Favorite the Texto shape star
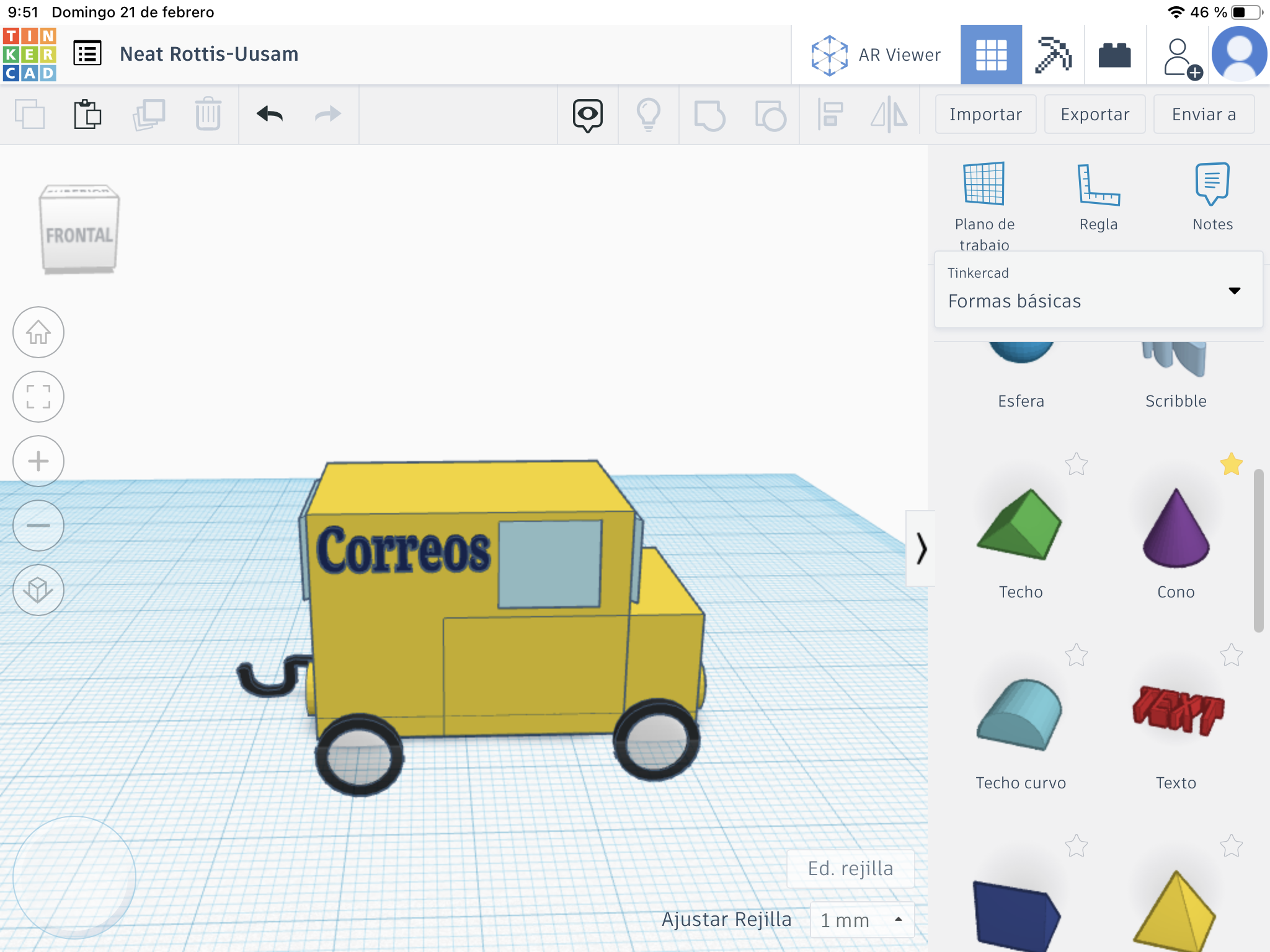 (x=1231, y=654)
